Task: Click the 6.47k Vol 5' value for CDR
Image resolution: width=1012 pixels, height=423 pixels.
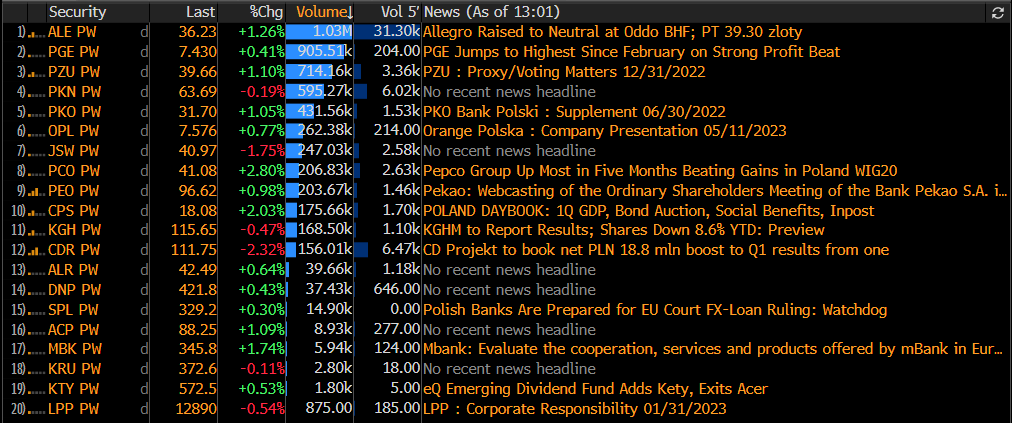Action: [401, 251]
